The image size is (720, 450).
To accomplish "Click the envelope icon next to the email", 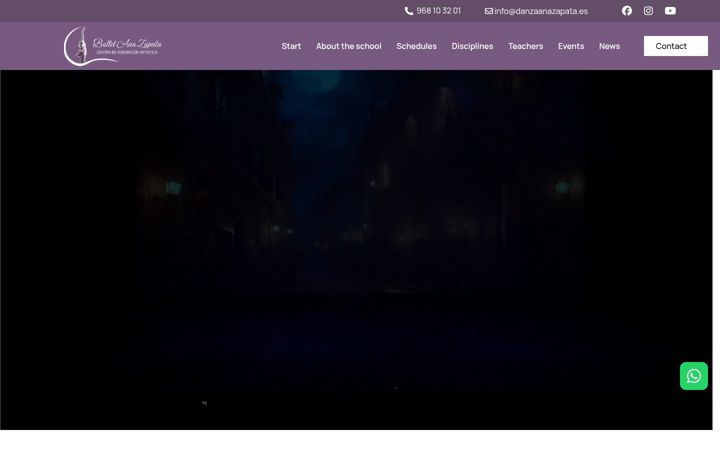I will pyautogui.click(x=489, y=11).
